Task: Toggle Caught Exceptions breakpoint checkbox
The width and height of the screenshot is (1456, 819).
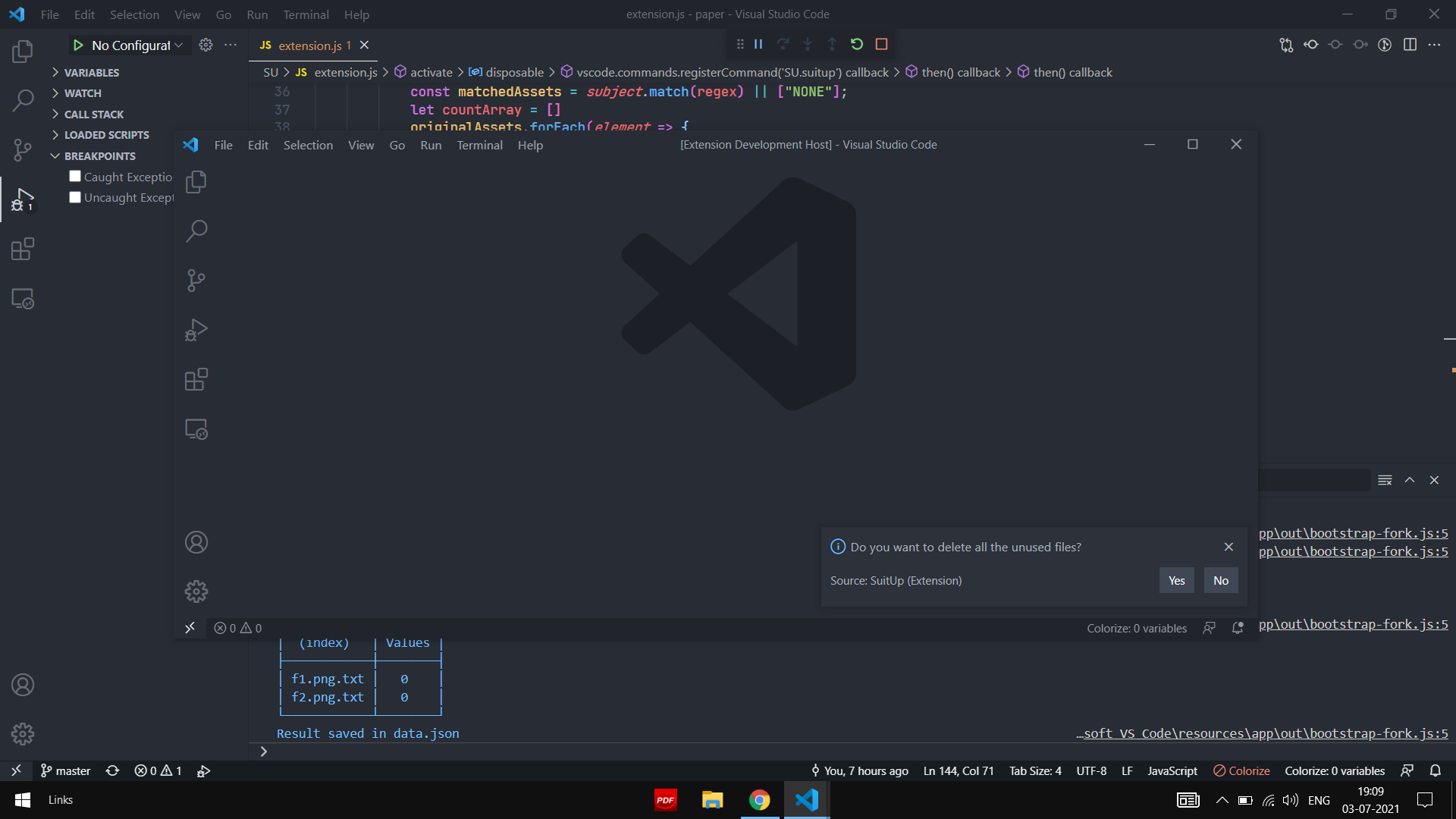Action: pos(75,176)
